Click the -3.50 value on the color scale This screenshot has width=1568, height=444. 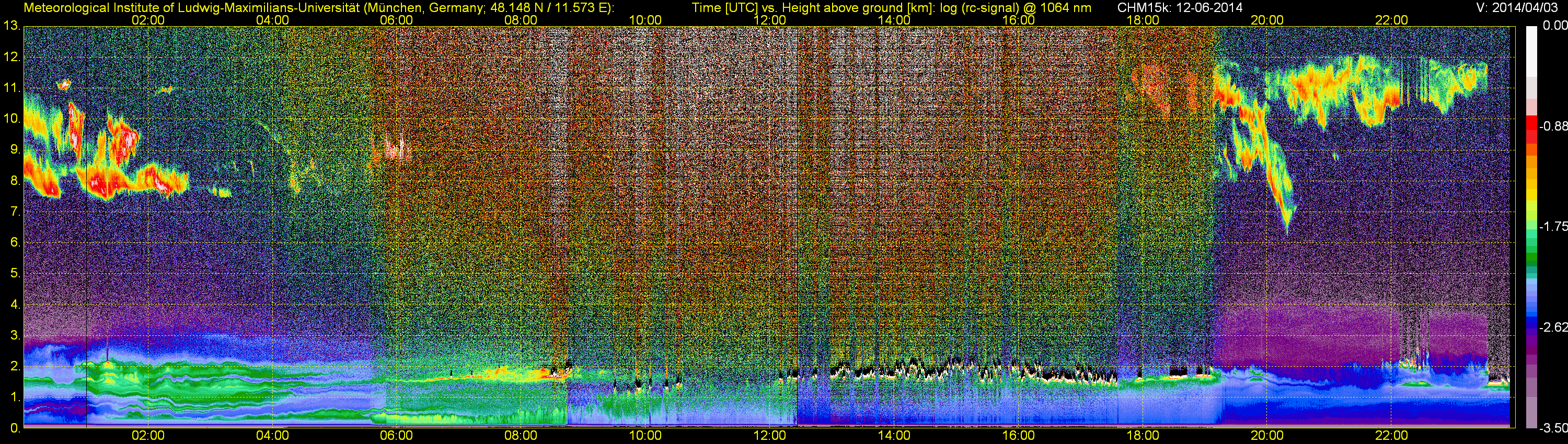pyautogui.click(x=1553, y=428)
